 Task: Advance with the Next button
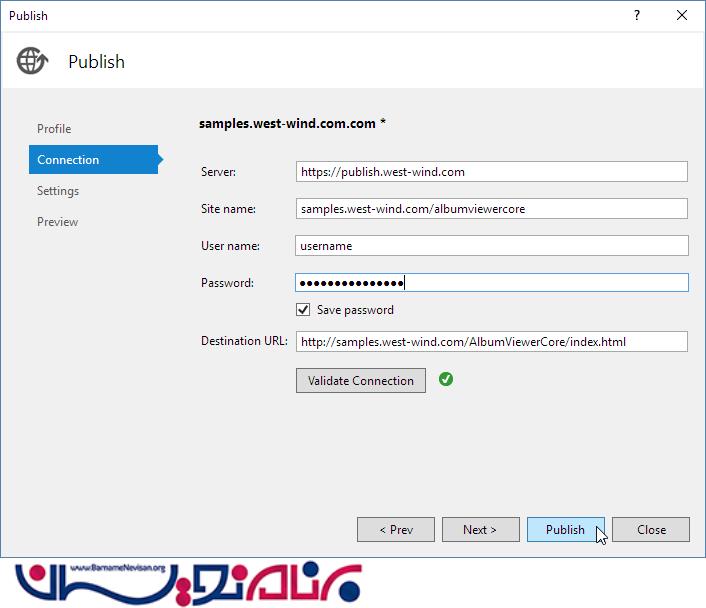tap(480, 530)
